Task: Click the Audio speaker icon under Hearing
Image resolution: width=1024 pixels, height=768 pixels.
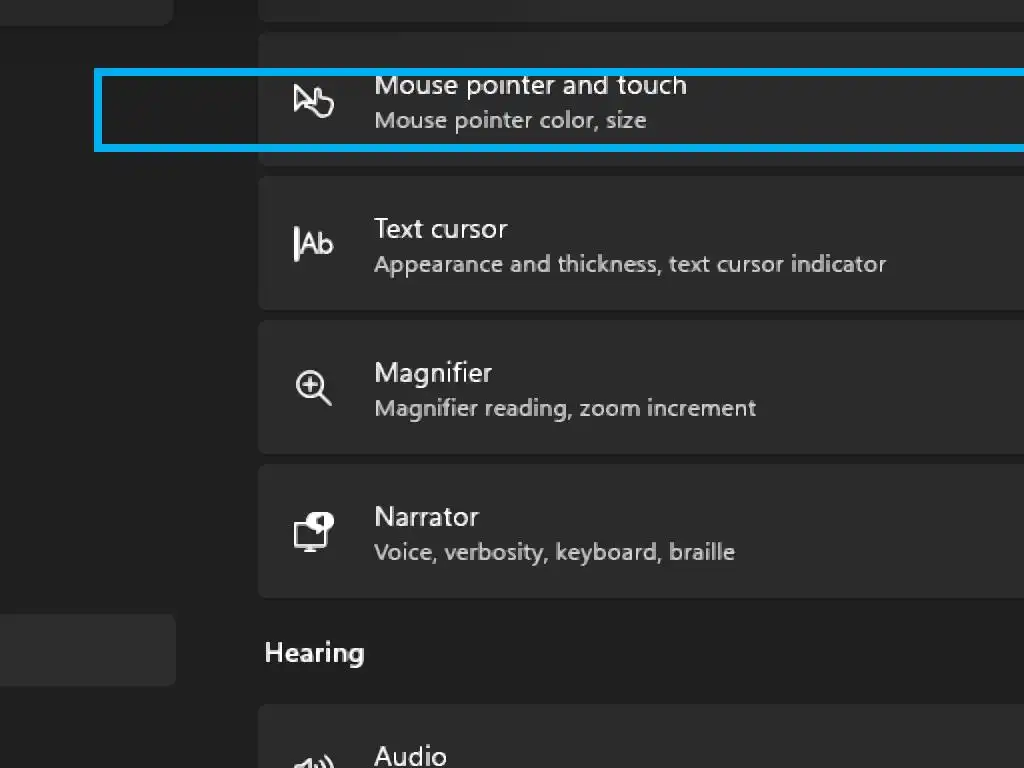Action: point(313,762)
